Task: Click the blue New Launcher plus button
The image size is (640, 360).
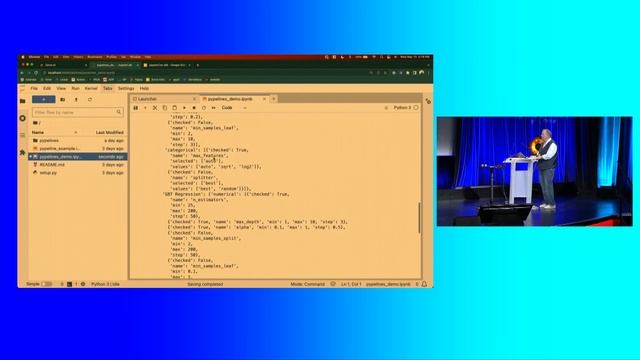Action: coord(43,99)
